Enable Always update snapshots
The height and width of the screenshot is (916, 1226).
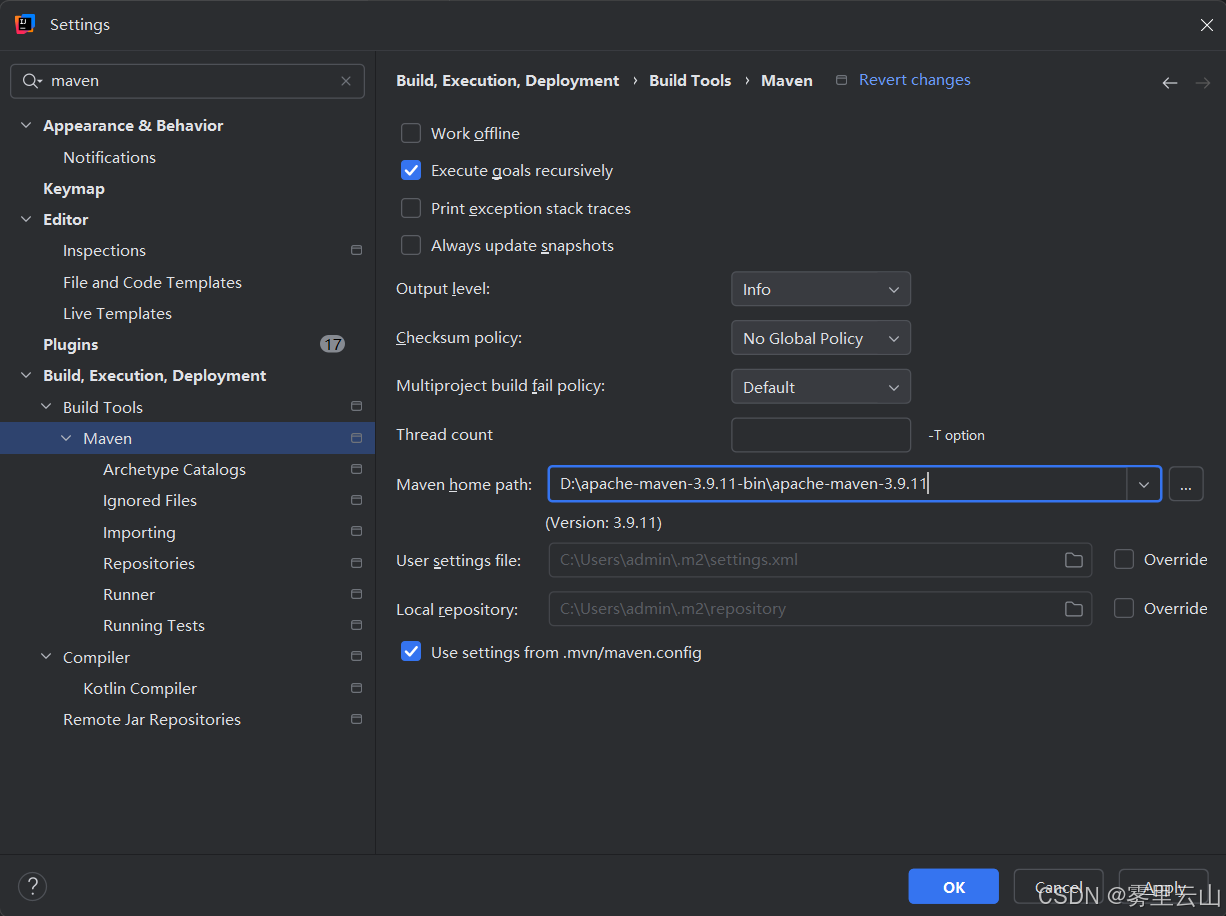coord(411,245)
